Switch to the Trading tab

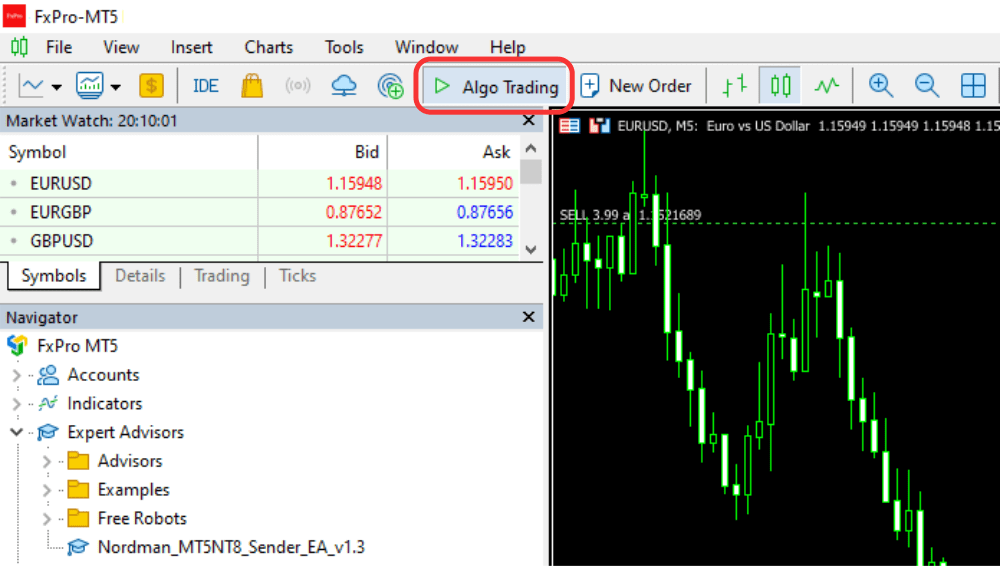tap(222, 276)
